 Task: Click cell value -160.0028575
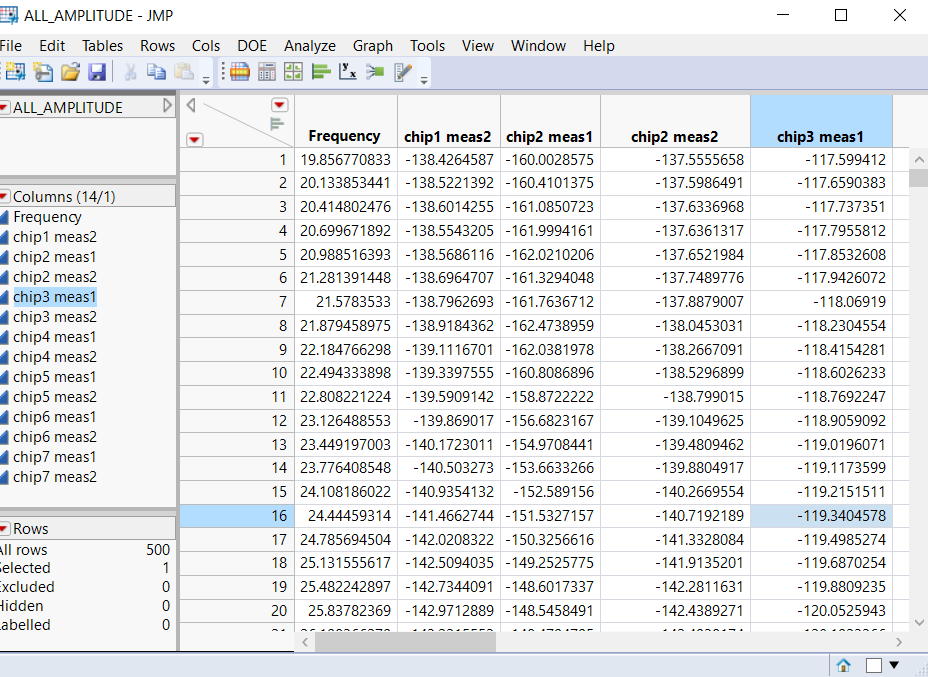550,160
